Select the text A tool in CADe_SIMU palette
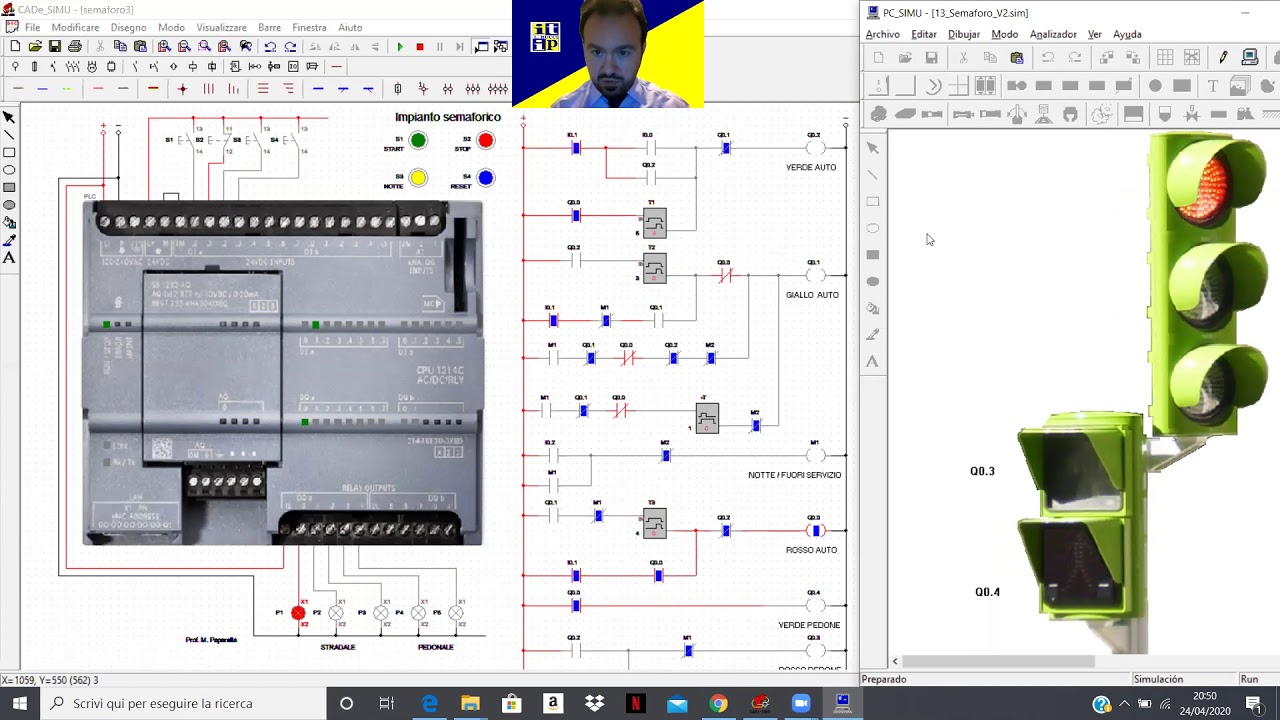 9,258
